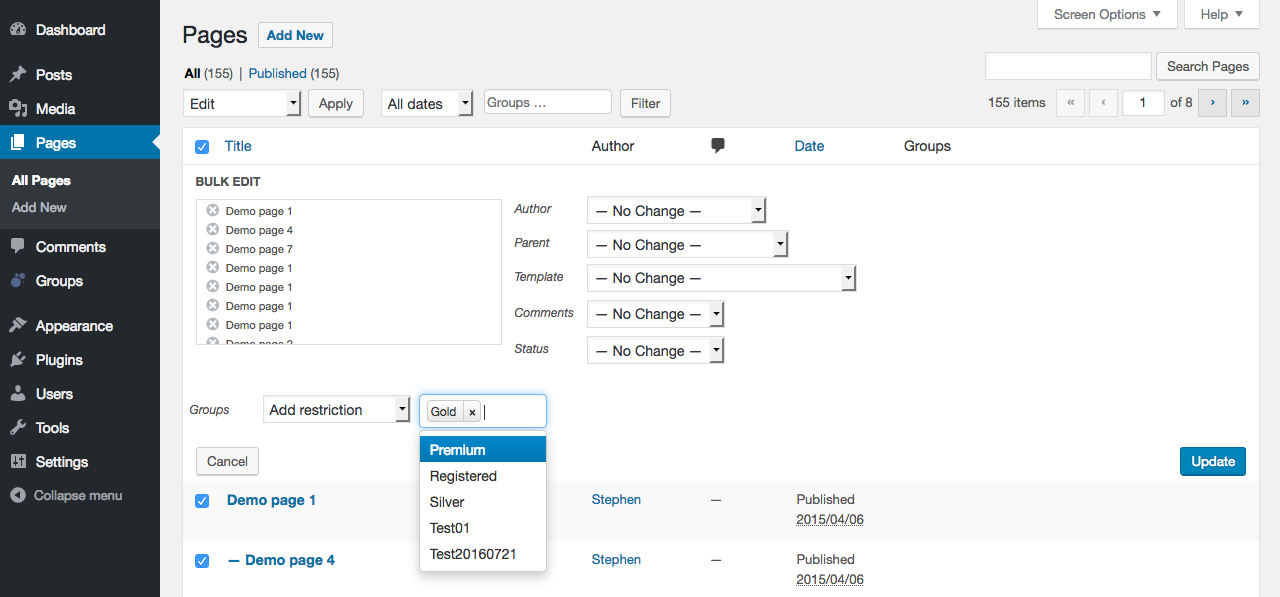Open the Plugins plug icon
The width and height of the screenshot is (1280, 597).
(x=18, y=360)
